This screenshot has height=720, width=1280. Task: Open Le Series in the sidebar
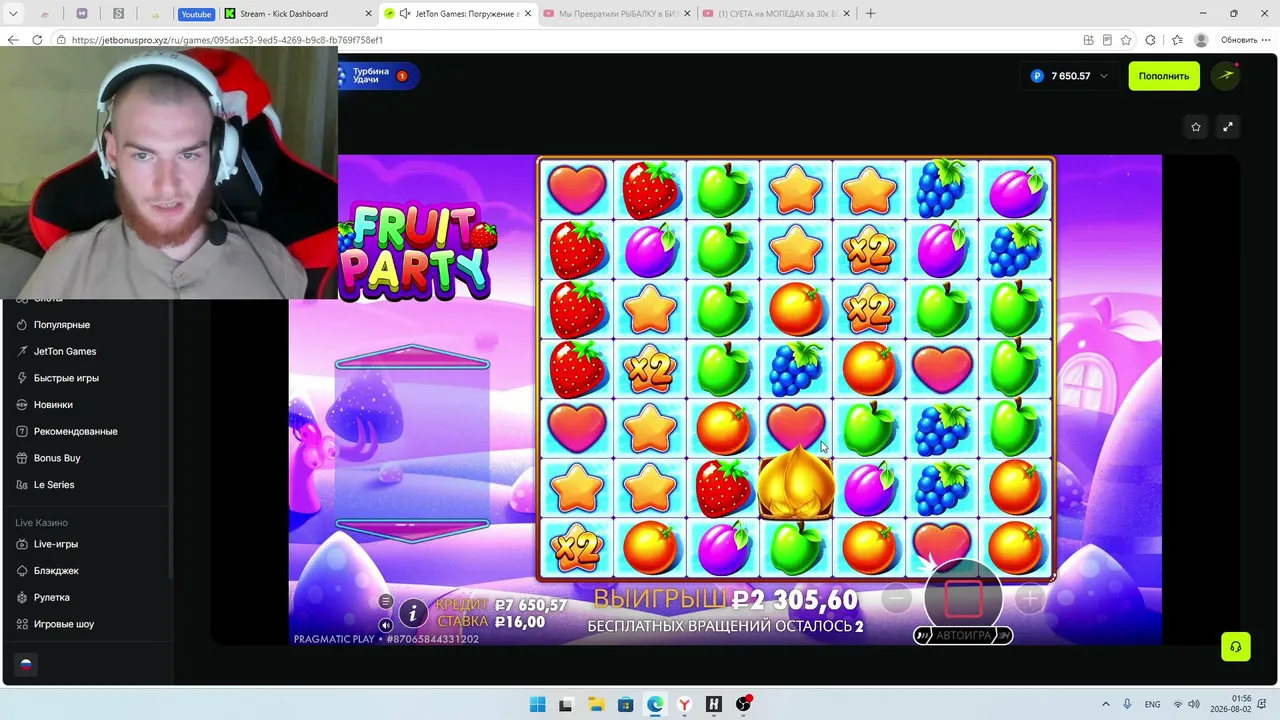click(54, 485)
